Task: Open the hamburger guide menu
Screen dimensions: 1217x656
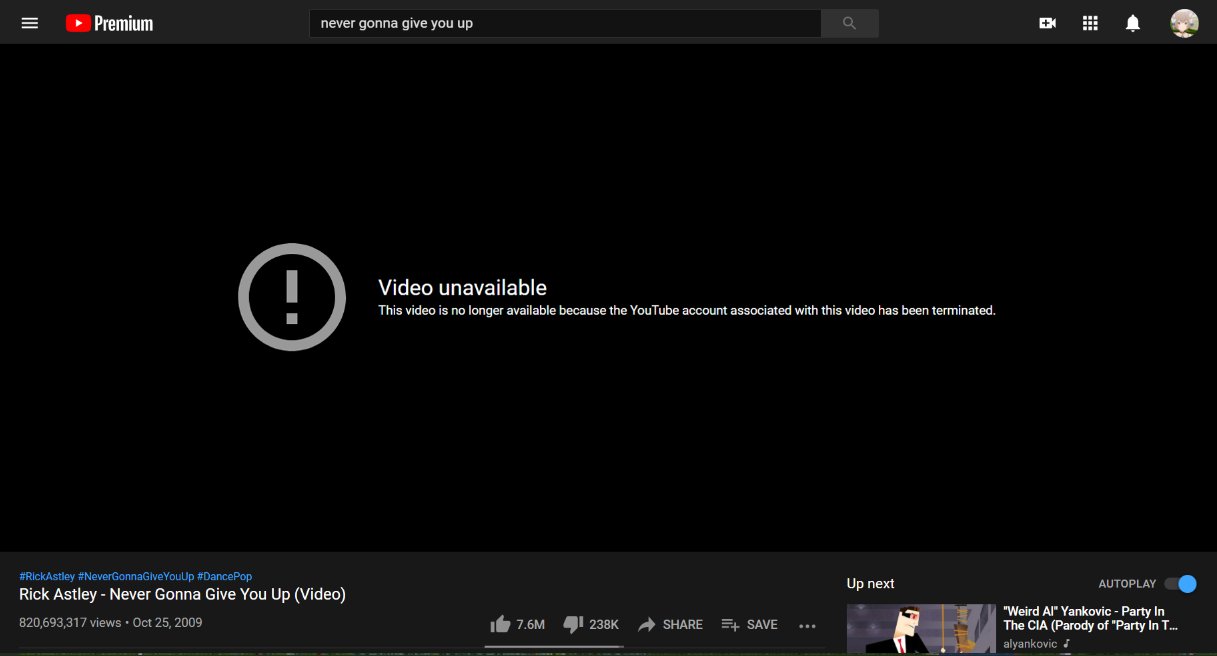Action: pyautogui.click(x=30, y=23)
